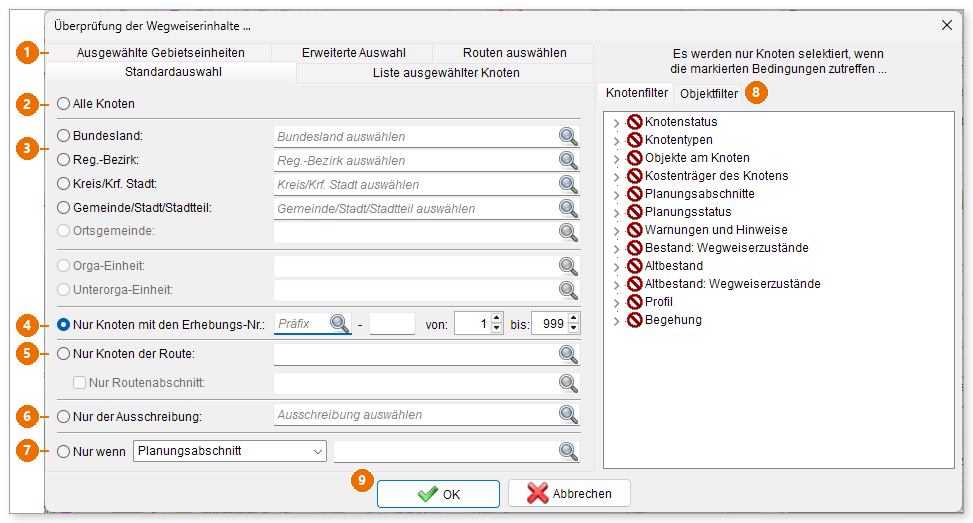Open Bundesland search magnifier icon
Image resolution: width=973 pixels, height=523 pixels.
(568, 136)
